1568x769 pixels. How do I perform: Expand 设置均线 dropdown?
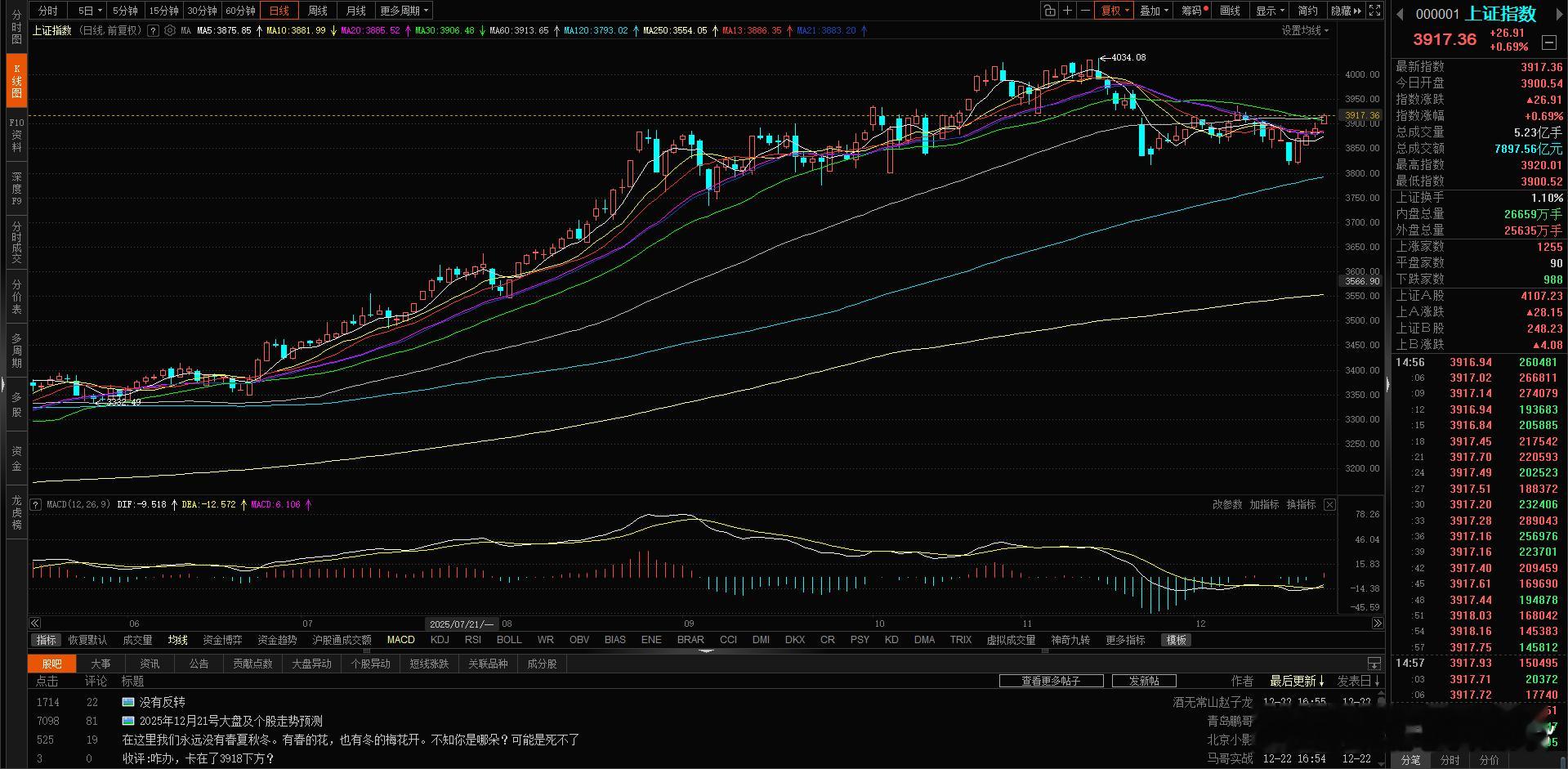tap(1305, 30)
